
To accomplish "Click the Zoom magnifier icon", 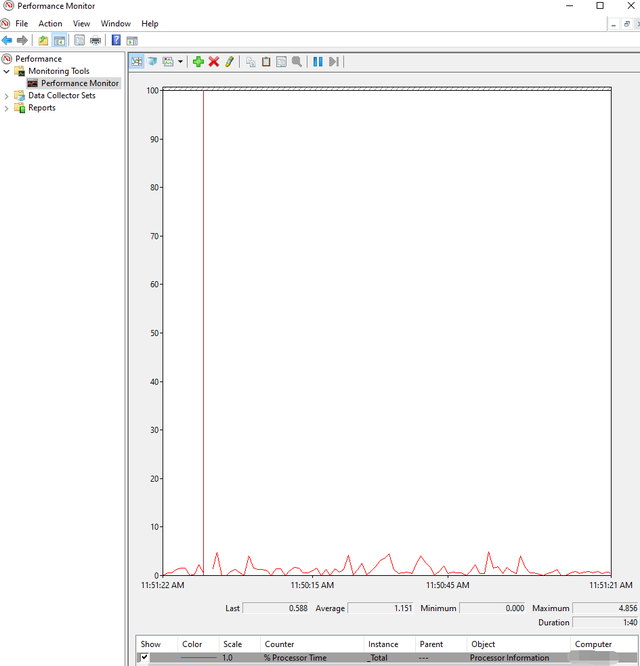I will (x=297, y=62).
